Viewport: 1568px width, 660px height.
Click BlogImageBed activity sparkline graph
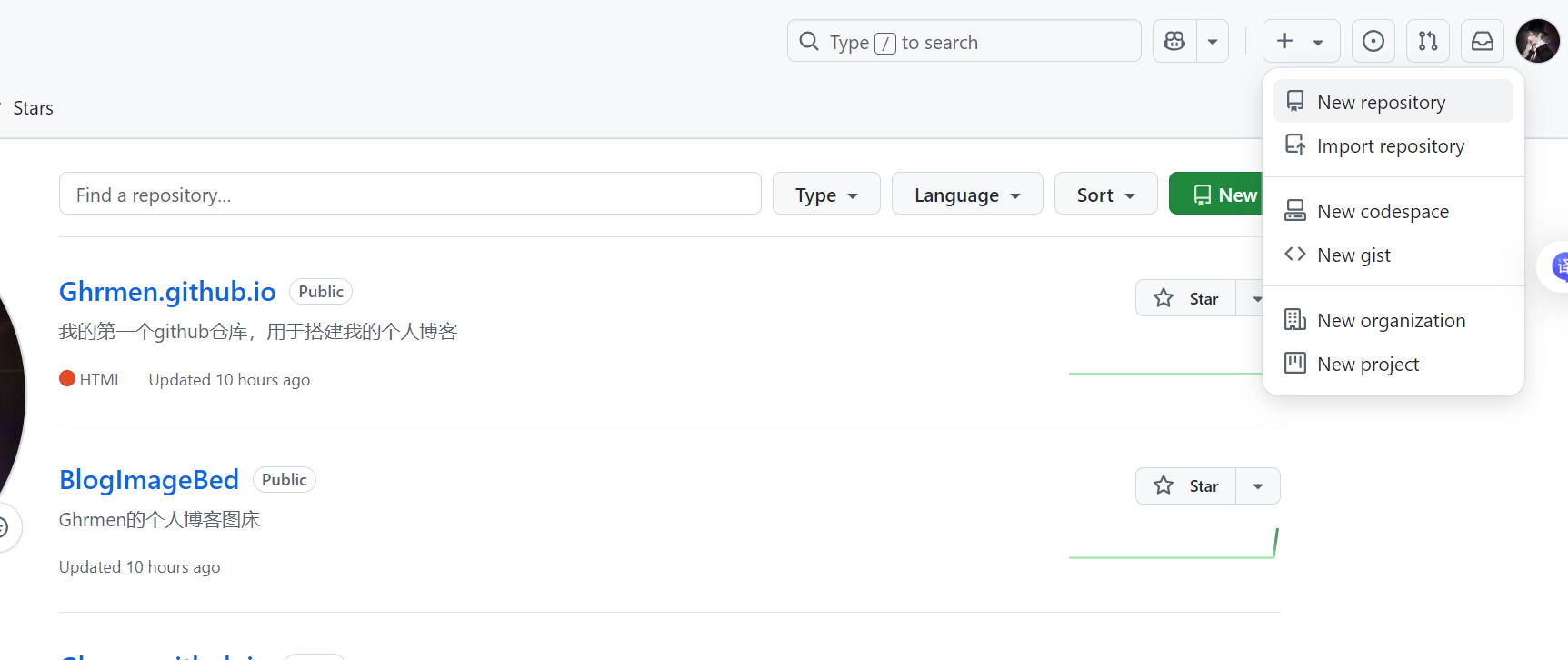click(x=1174, y=544)
